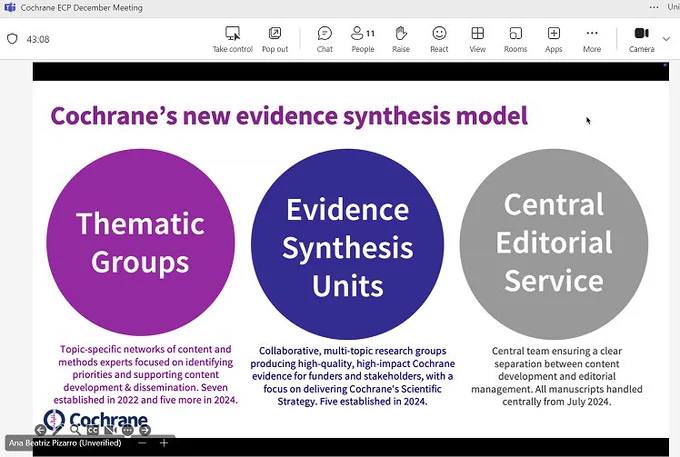The width and height of the screenshot is (680, 457).
Task: Zoom in shared content with plus
Action: pos(164,443)
